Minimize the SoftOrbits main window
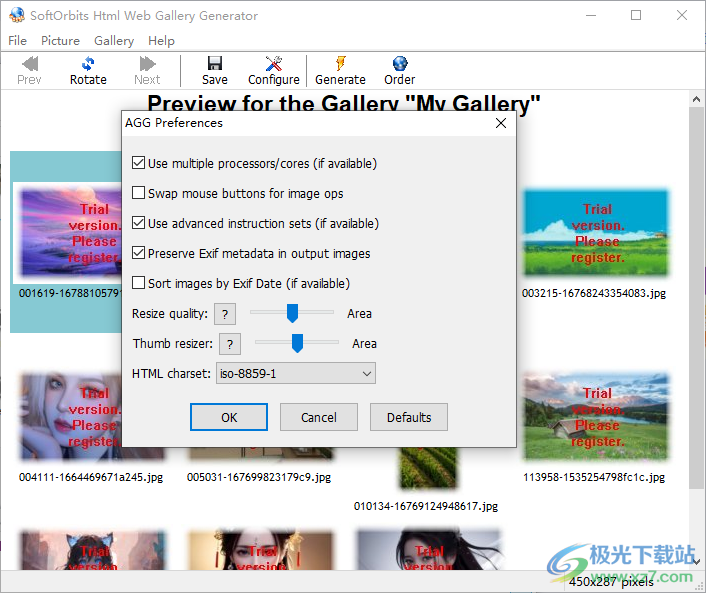 coord(591,15)
